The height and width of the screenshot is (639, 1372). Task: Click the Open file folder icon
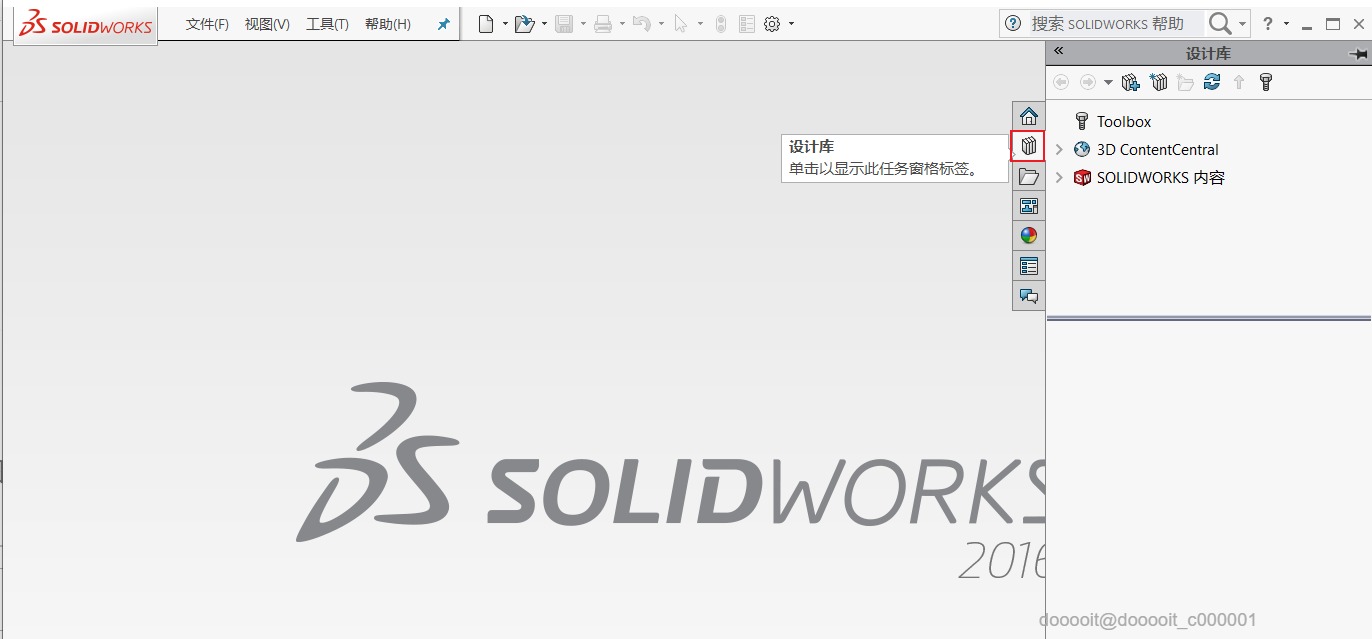pos(524,24)
